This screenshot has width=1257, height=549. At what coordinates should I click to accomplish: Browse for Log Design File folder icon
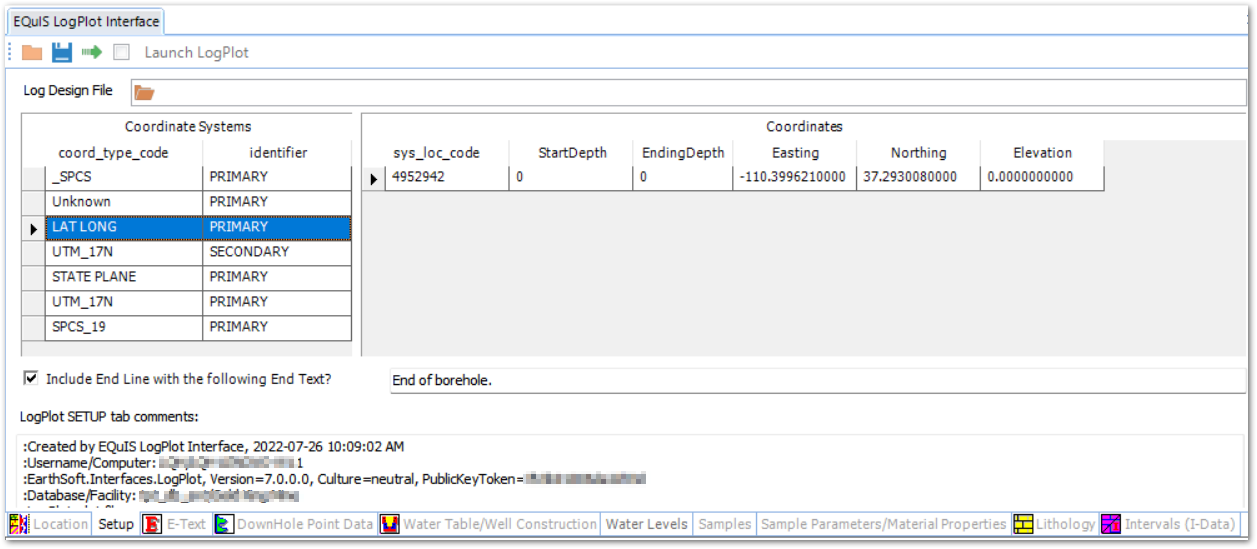[x=145, y=93]
